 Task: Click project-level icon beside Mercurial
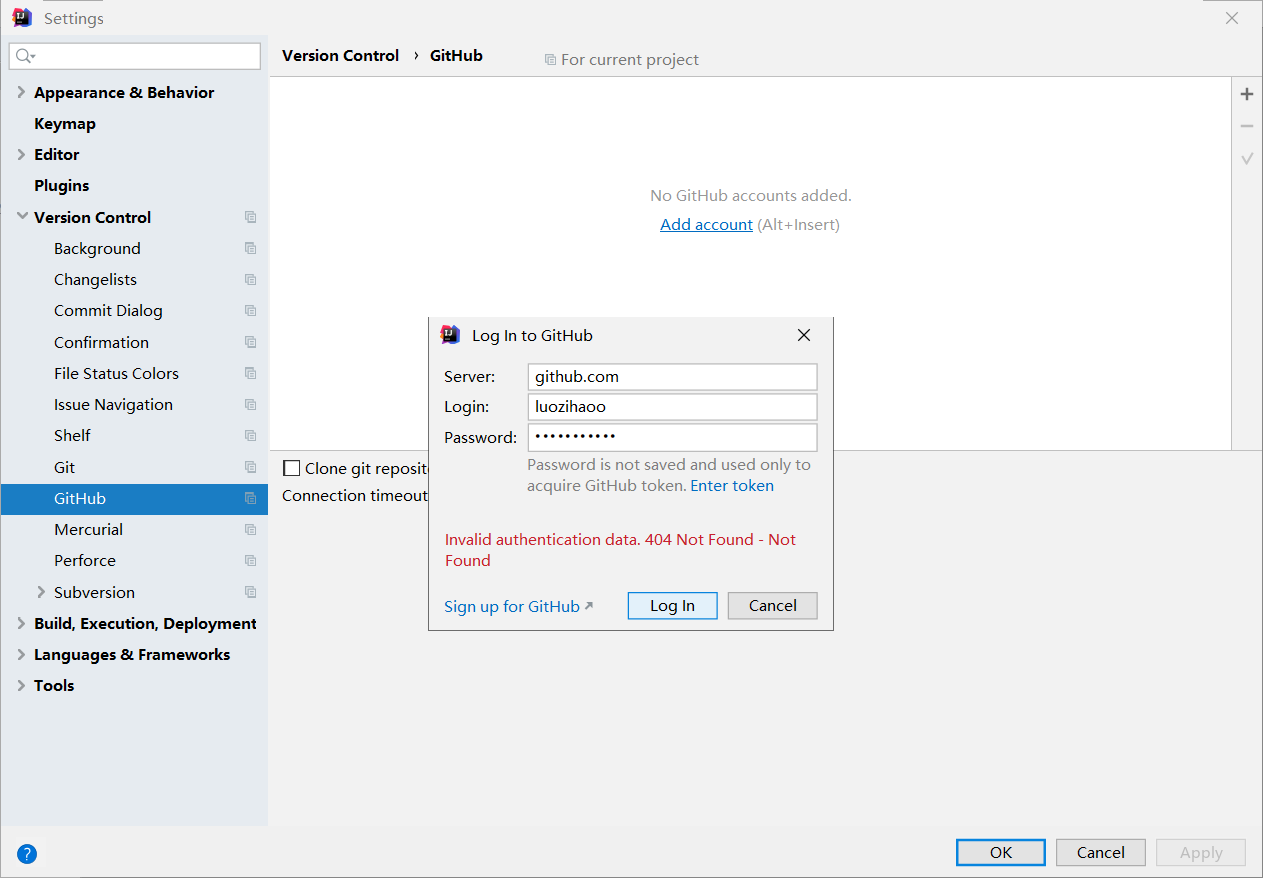pyautogui.click(x=250, y=530)
